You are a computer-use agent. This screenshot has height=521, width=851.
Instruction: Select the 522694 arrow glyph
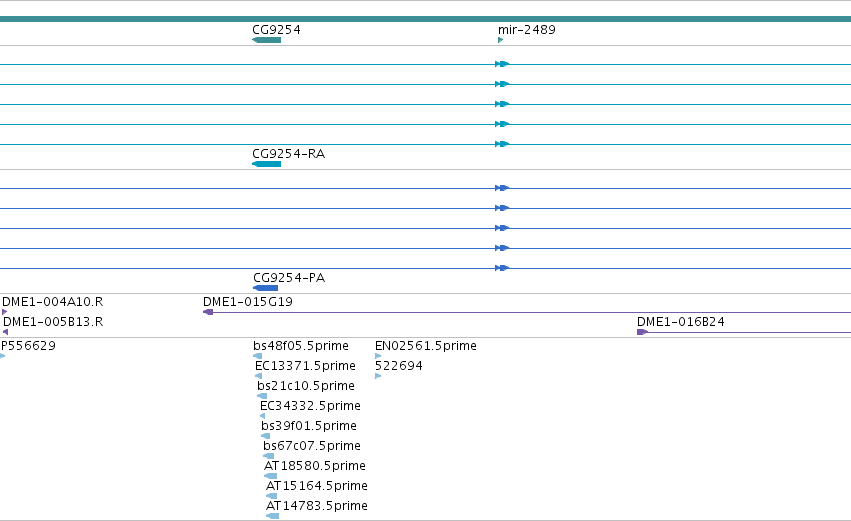tap(378, 376)
